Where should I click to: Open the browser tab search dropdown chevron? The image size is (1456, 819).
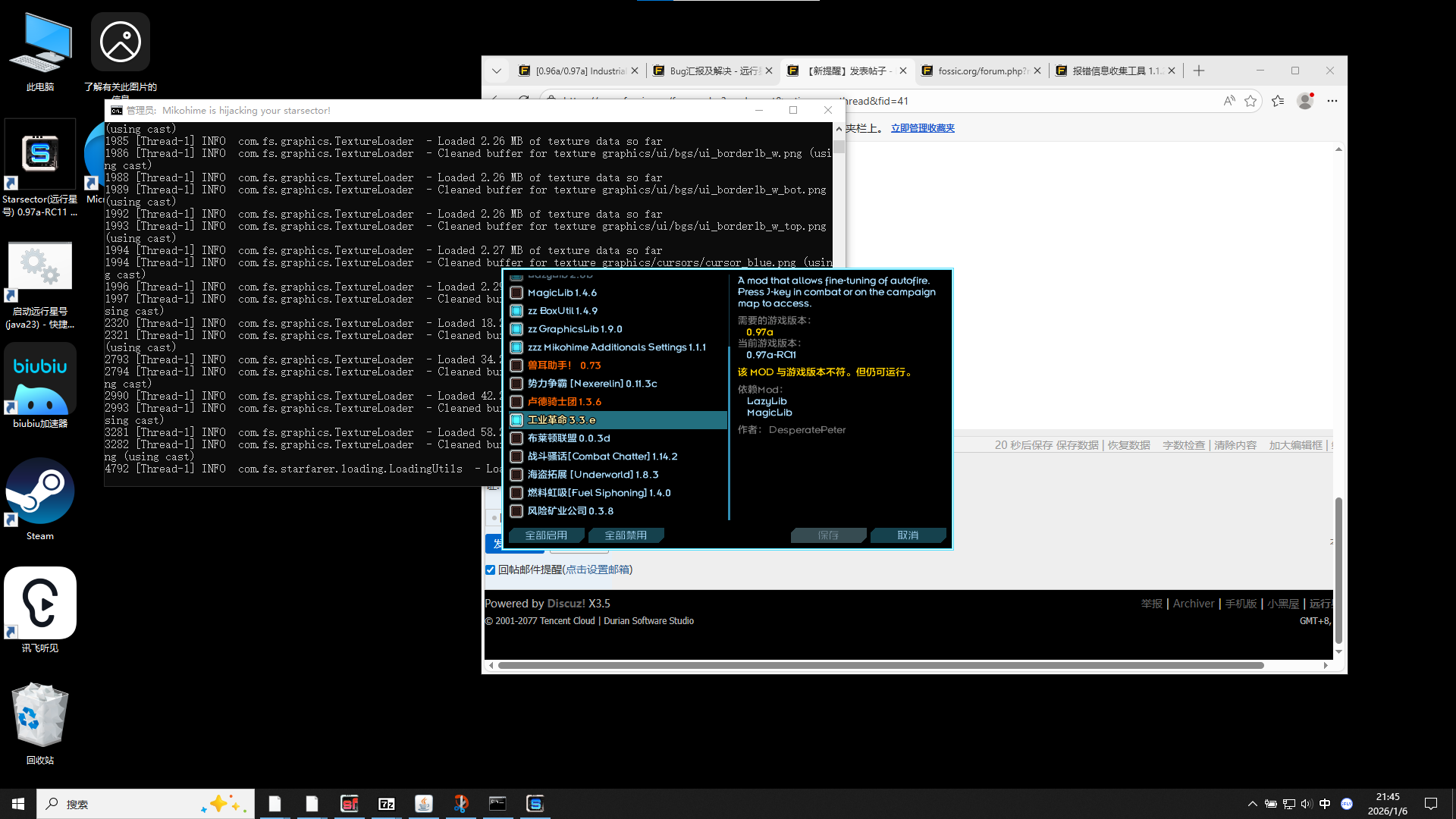point(497,71)
